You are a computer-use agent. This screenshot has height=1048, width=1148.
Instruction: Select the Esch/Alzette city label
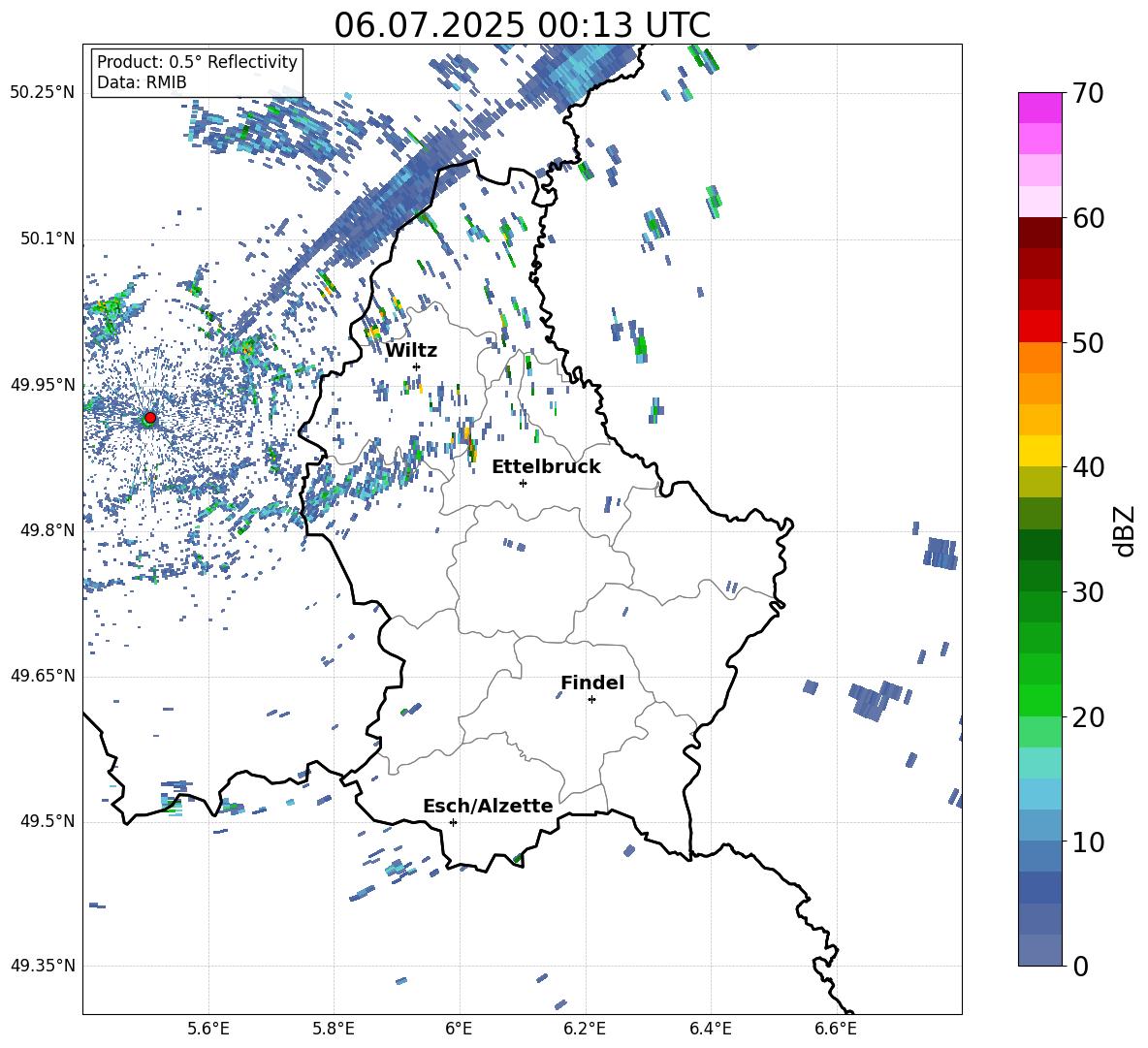488,806
